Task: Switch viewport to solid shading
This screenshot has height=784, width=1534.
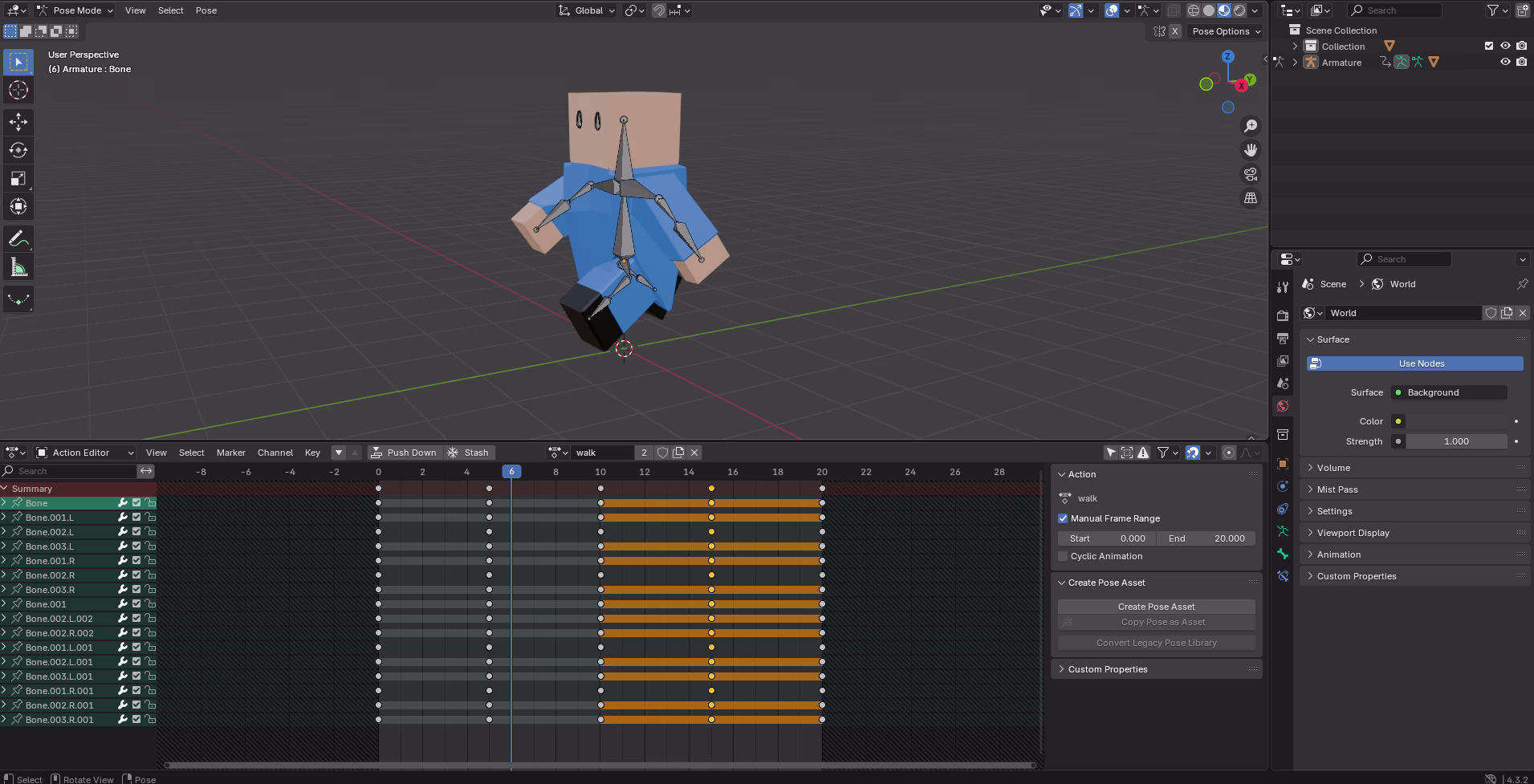Action: (1209, 10)
